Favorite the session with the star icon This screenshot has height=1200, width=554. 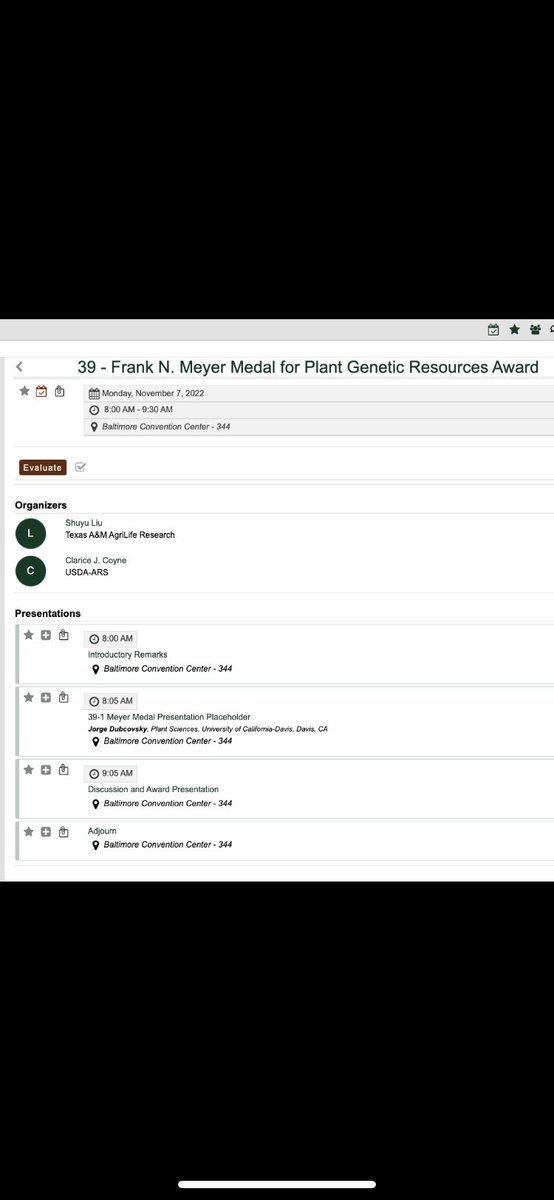pyautogui.click(x=25, y=391)
